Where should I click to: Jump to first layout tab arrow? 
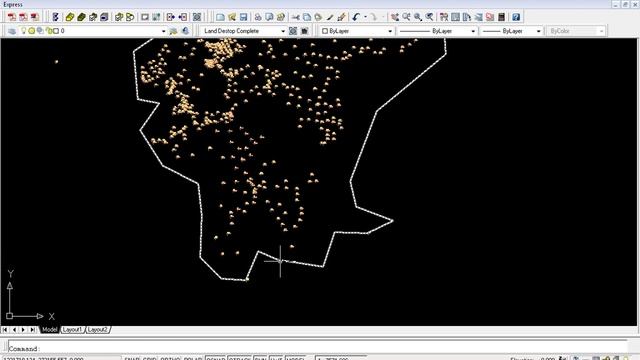point(5,329)
